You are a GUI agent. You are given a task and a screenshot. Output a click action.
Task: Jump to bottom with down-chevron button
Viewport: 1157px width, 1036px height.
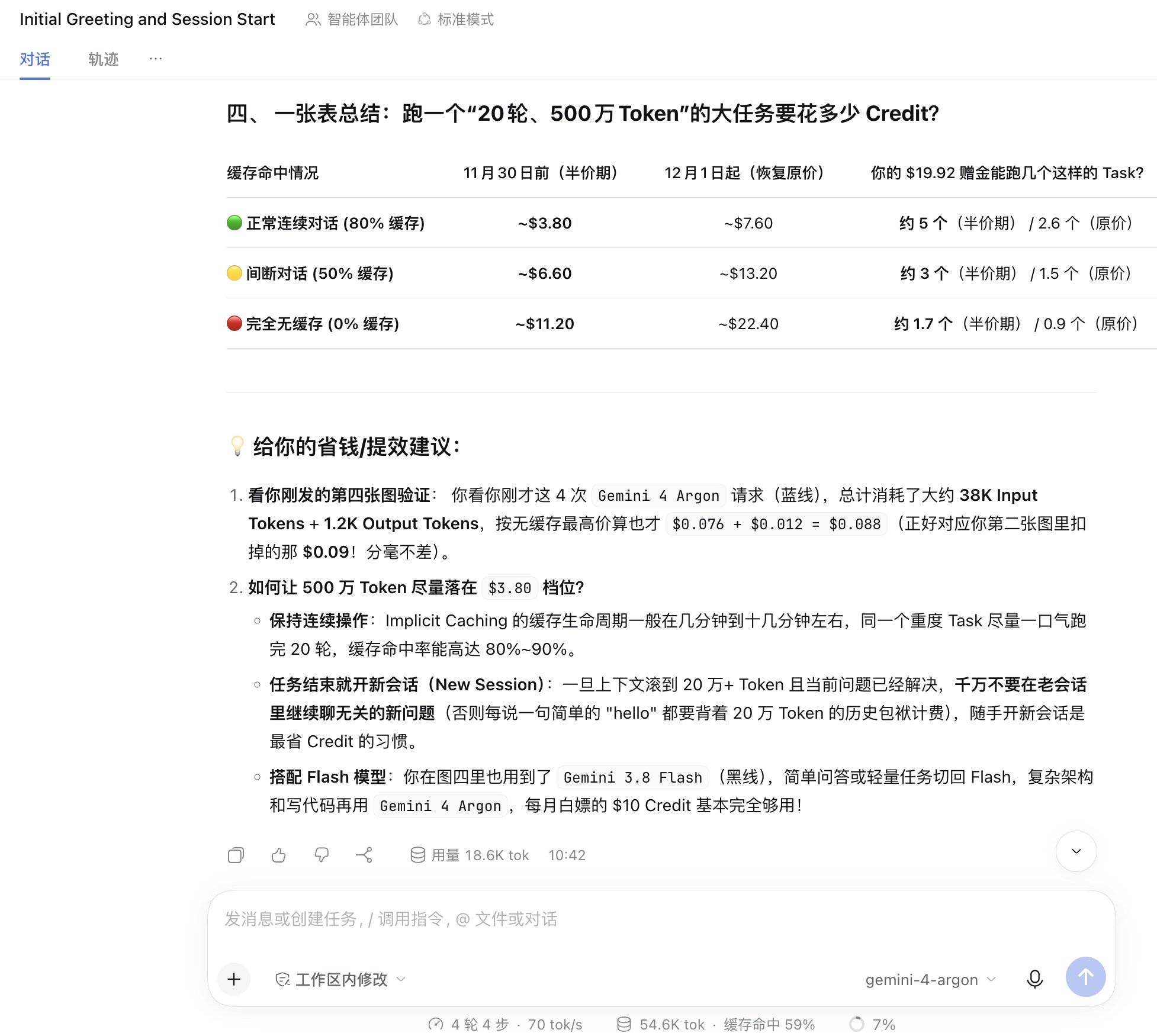(1076, 851)
